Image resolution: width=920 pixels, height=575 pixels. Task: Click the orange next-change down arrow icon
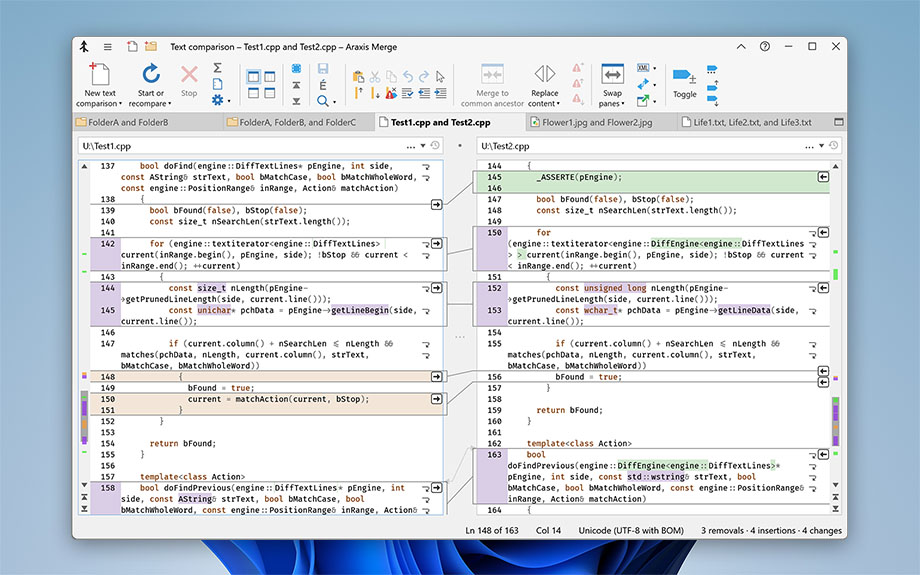tap(375, 93)
